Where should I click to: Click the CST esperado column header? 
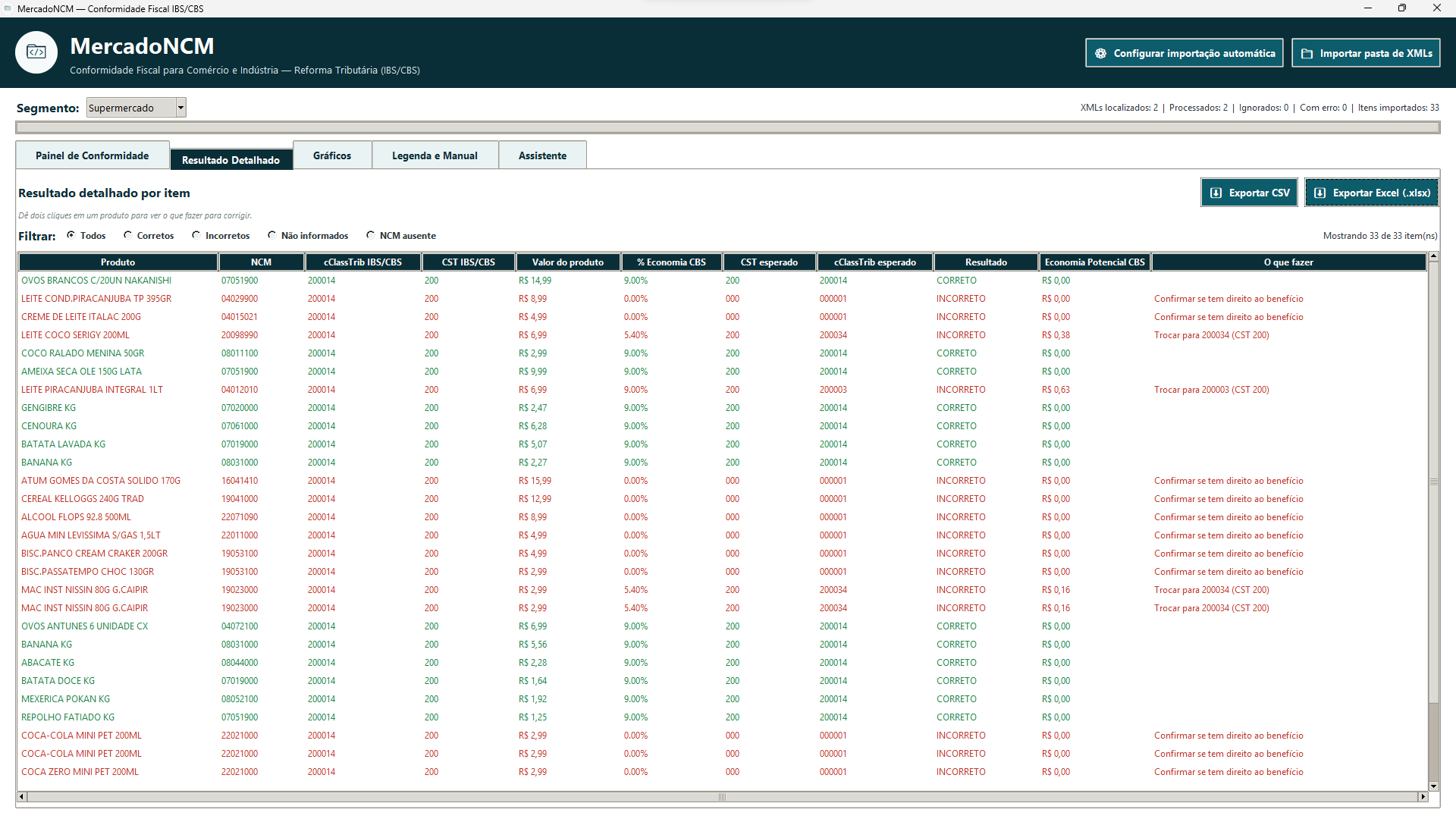point(769,262)
